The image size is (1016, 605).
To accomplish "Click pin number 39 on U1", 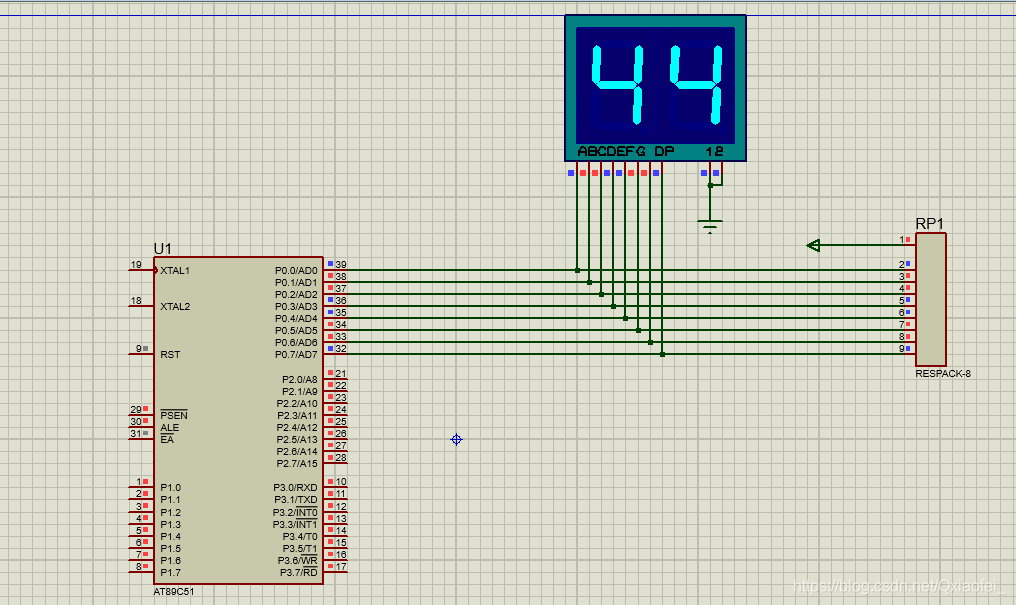I will coord(341,264).
